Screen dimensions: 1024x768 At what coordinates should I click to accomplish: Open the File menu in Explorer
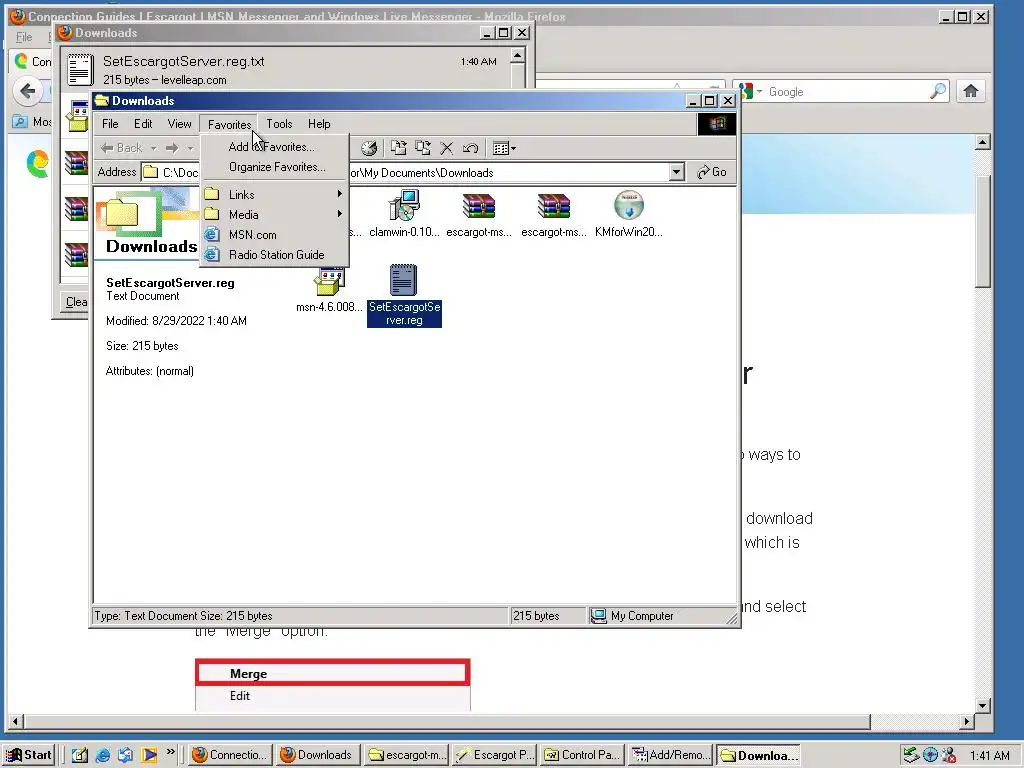(110, 123)
